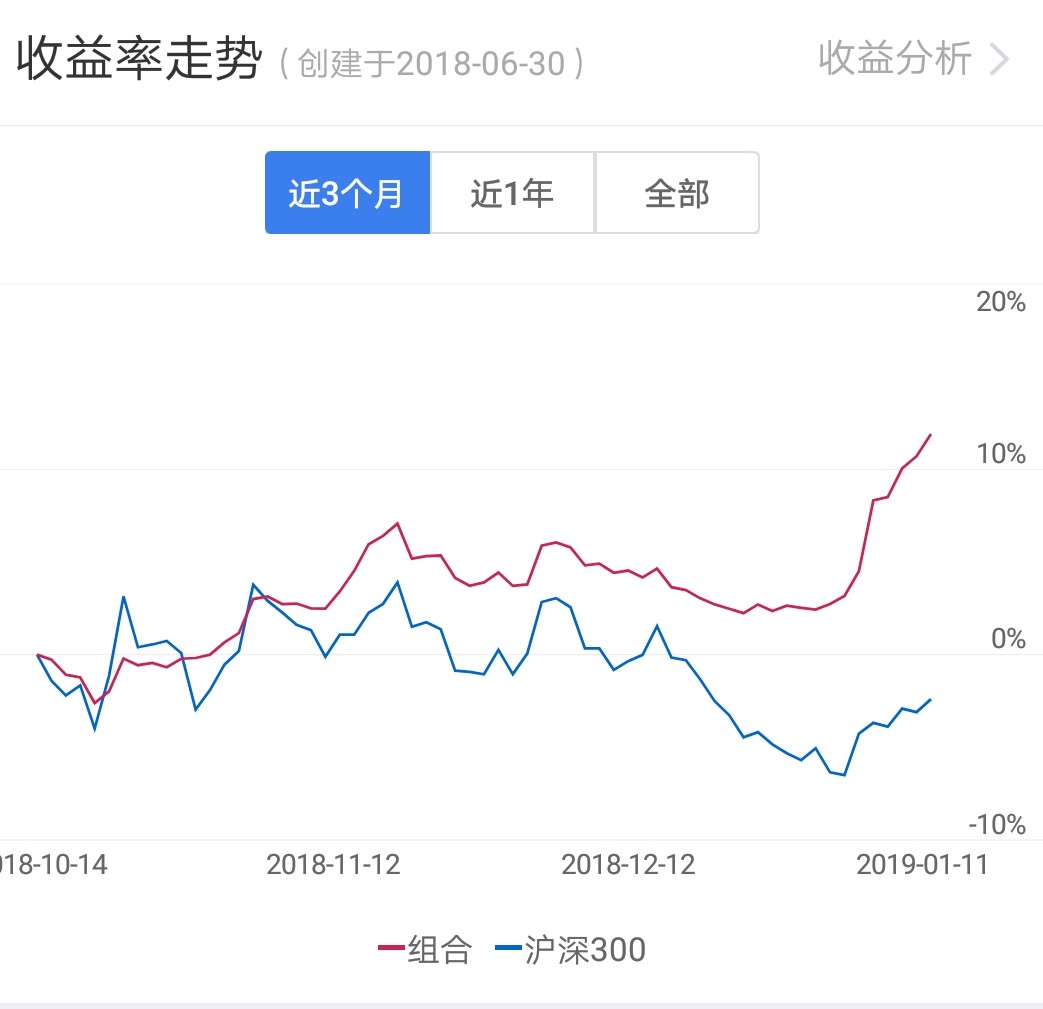Select the 2018-11-12 date on the x-axis
The height and width of the screenshot is (1009, 1043).
click(x=333, y=864)
